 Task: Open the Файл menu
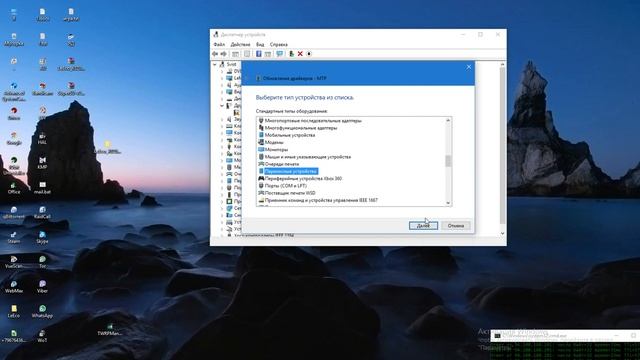[219, 44]
